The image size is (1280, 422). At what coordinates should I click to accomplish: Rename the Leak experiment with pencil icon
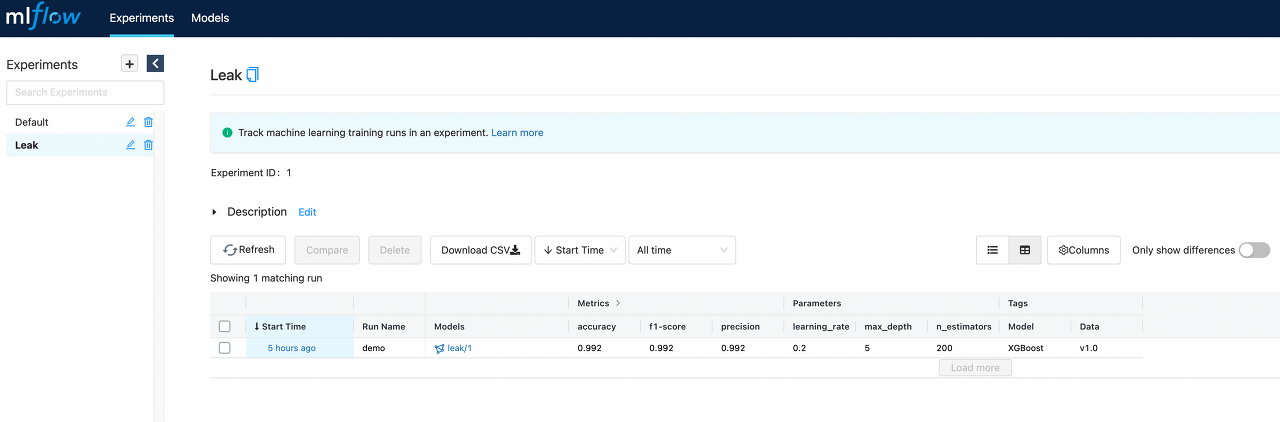point(130,145)
